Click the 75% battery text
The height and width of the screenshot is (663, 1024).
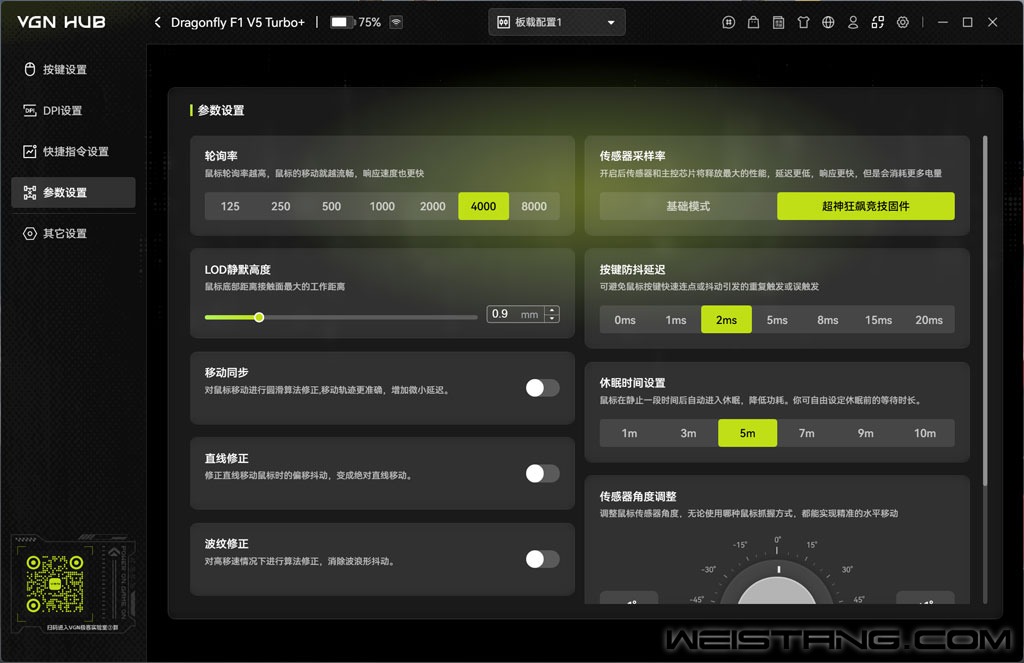(x=370, y=22)
